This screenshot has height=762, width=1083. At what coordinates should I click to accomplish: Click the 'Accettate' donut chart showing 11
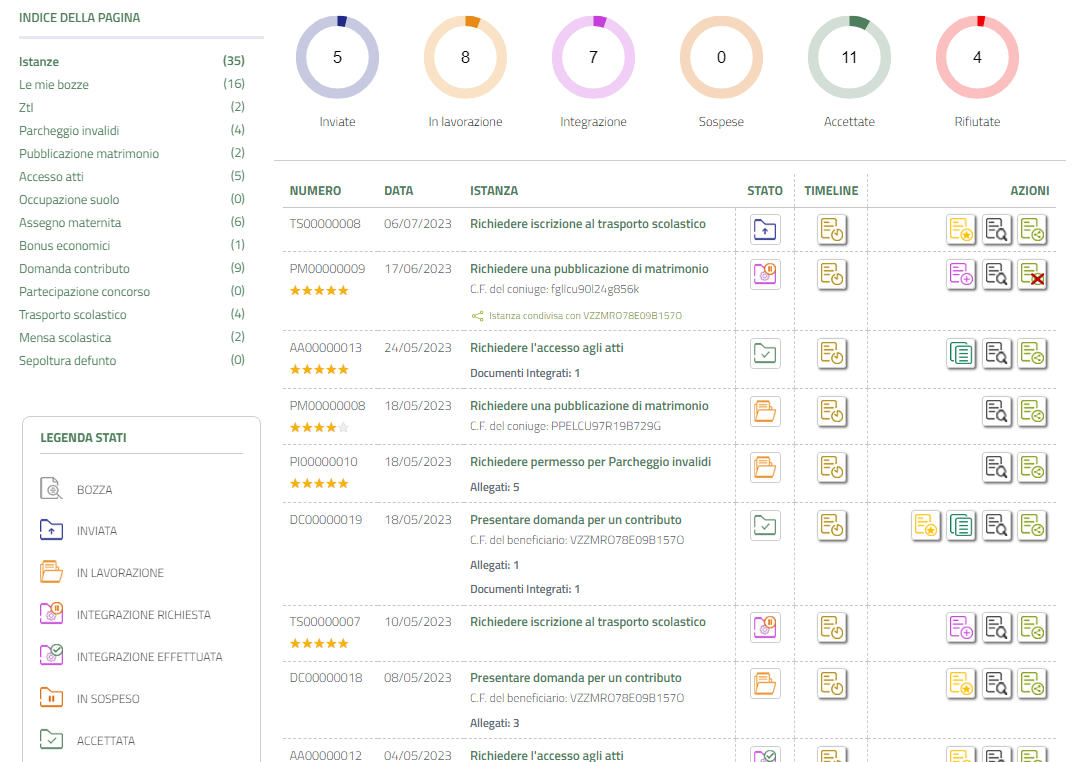[x=849, y=58]
